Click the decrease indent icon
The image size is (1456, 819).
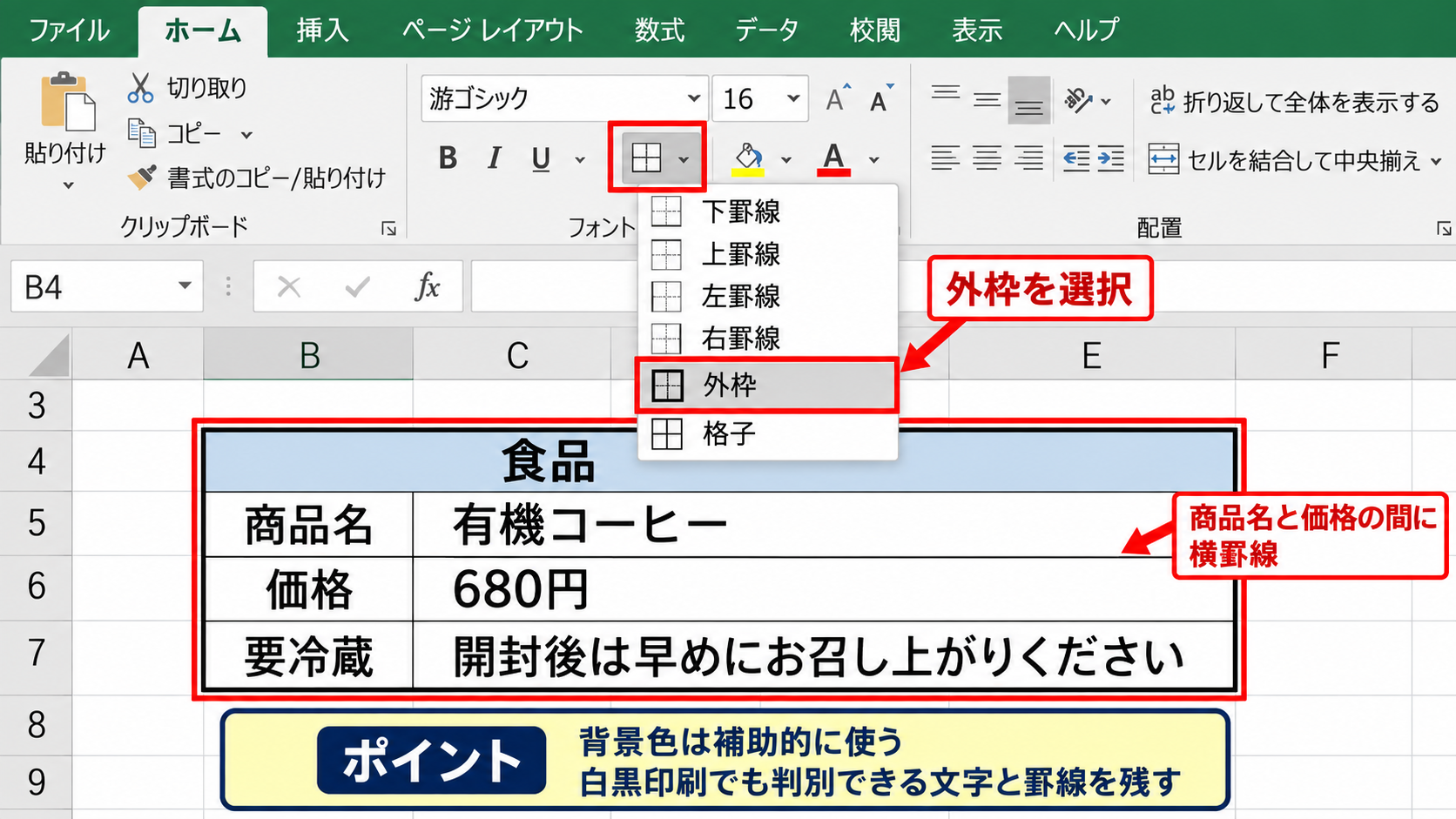click(x=1076, y=158)
